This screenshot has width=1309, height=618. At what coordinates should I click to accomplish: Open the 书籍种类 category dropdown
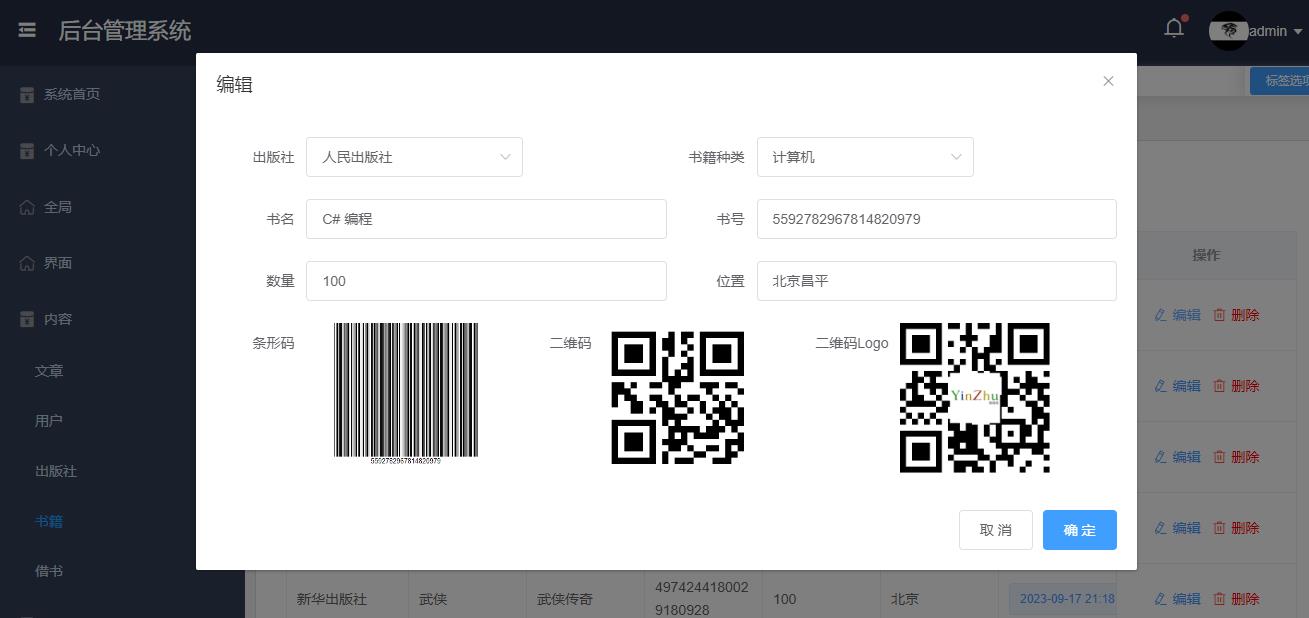point(865,157)
